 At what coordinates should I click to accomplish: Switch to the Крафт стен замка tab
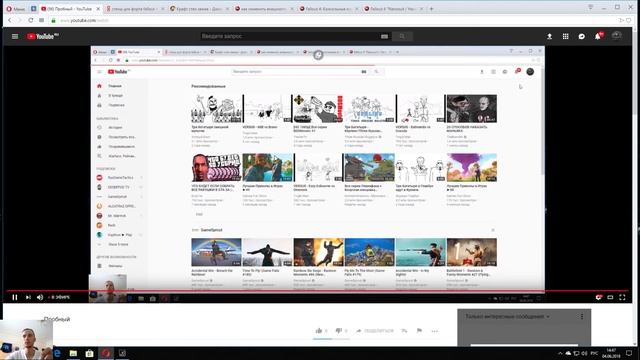(x=199, y=9)
